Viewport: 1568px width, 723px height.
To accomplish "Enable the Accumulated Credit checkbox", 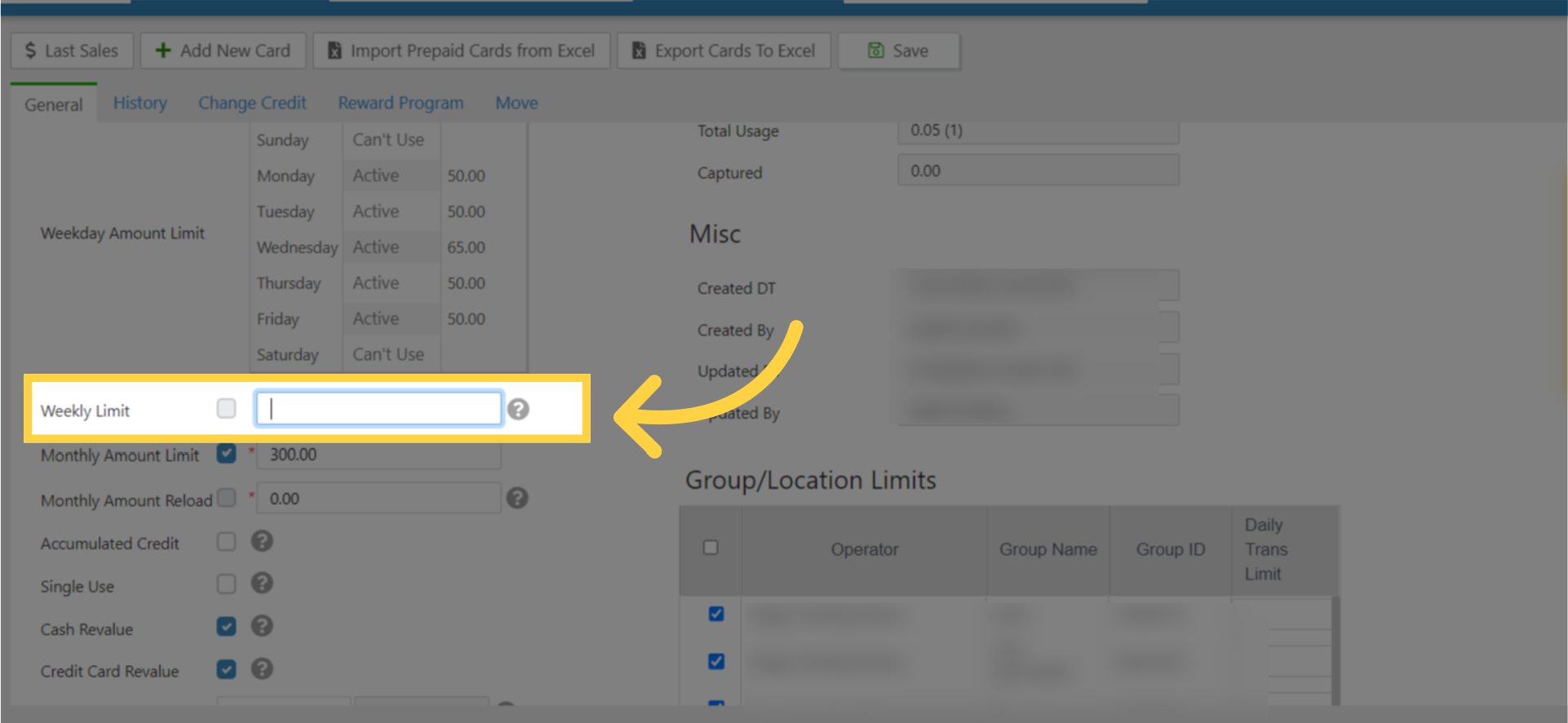I will [x=226, y=541].
